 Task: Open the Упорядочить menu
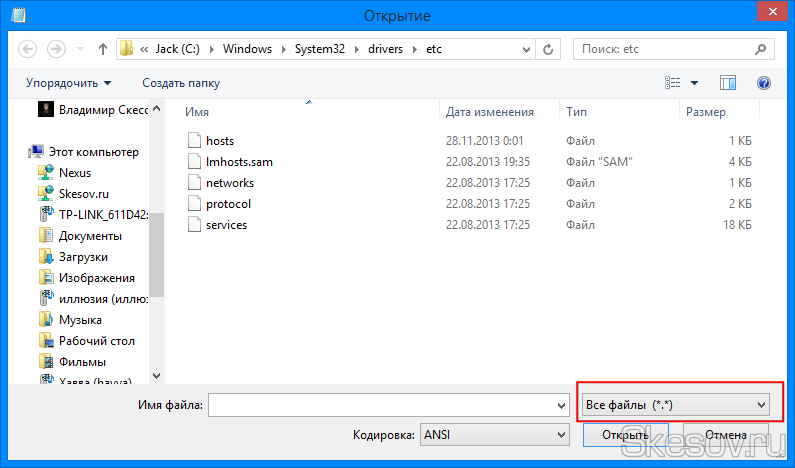[68, 83]
